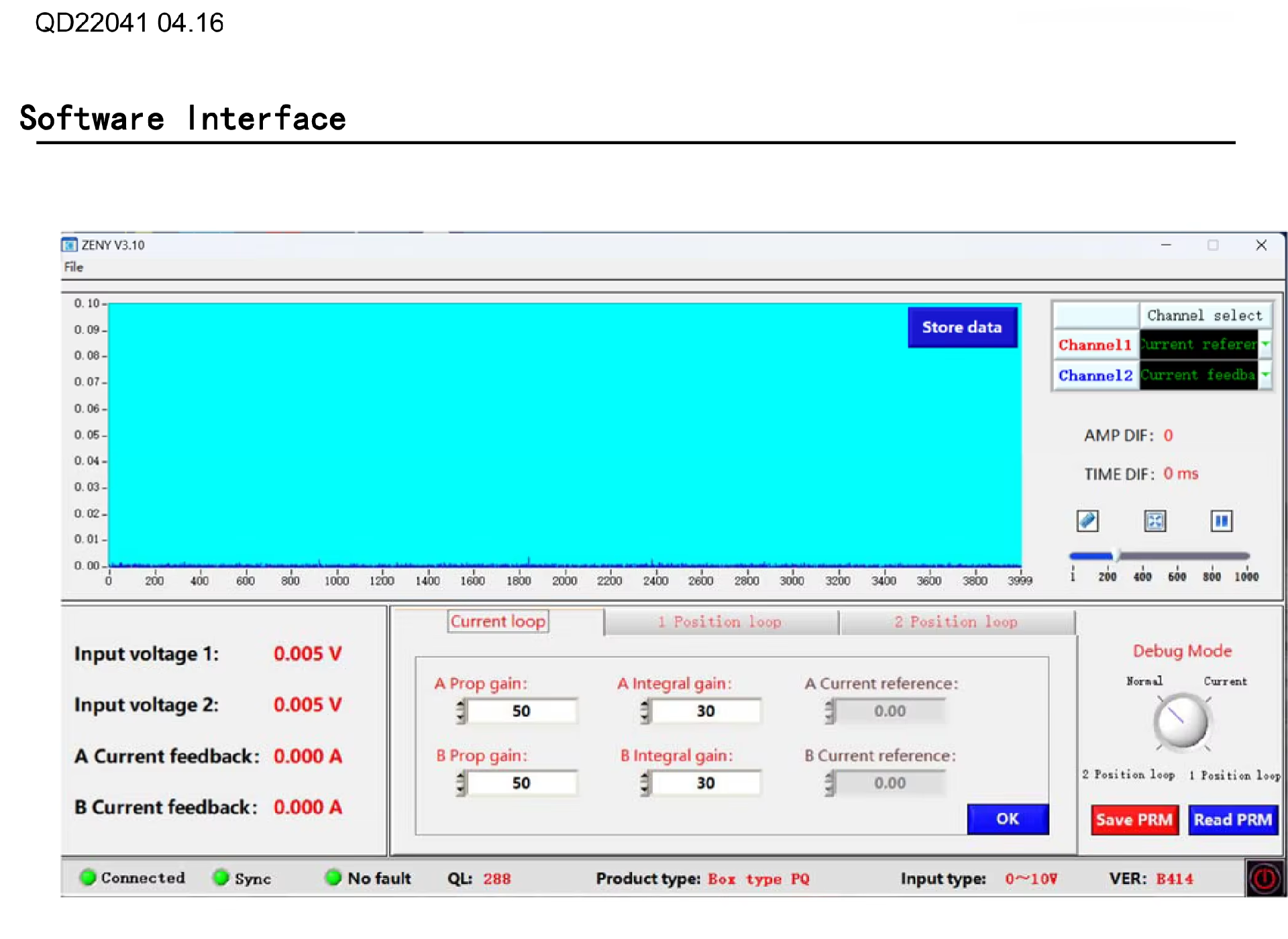The height and width of the screenshot is (939, 1288).
Task: Open the File menu
Action: click(x=74, y=267)
